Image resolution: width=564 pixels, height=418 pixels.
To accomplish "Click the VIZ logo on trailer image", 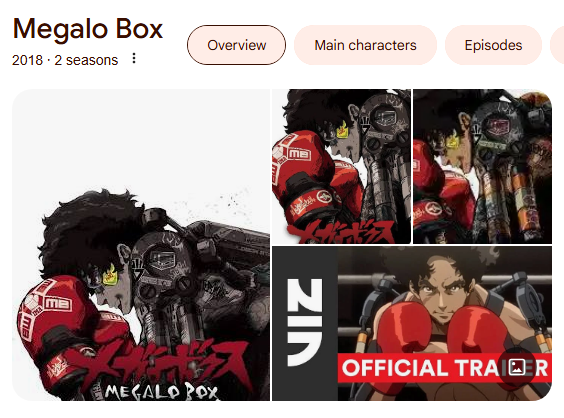I will pos(305,323).
